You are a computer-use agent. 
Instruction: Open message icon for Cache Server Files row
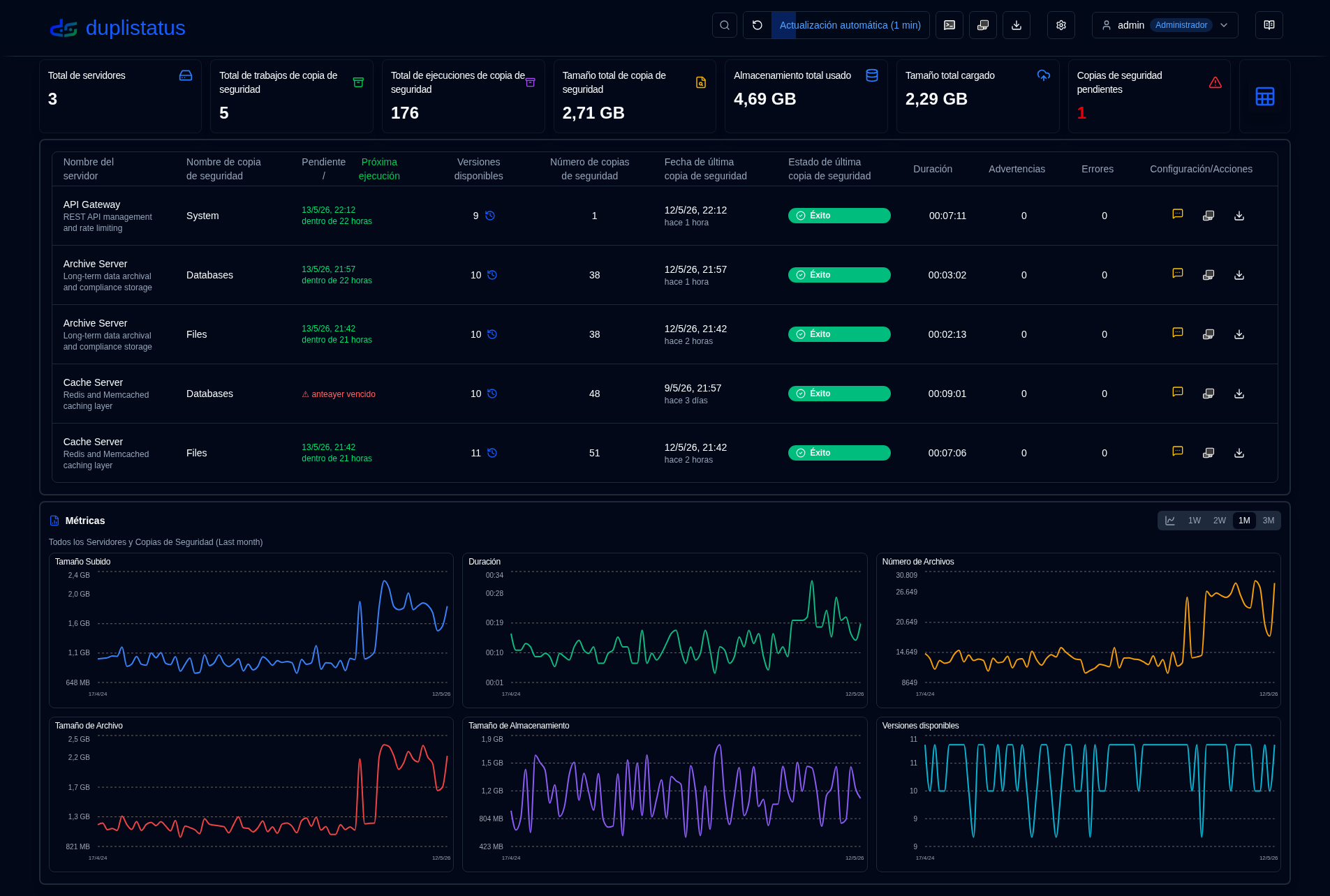pyautogui.click(x=1178, y=452)
